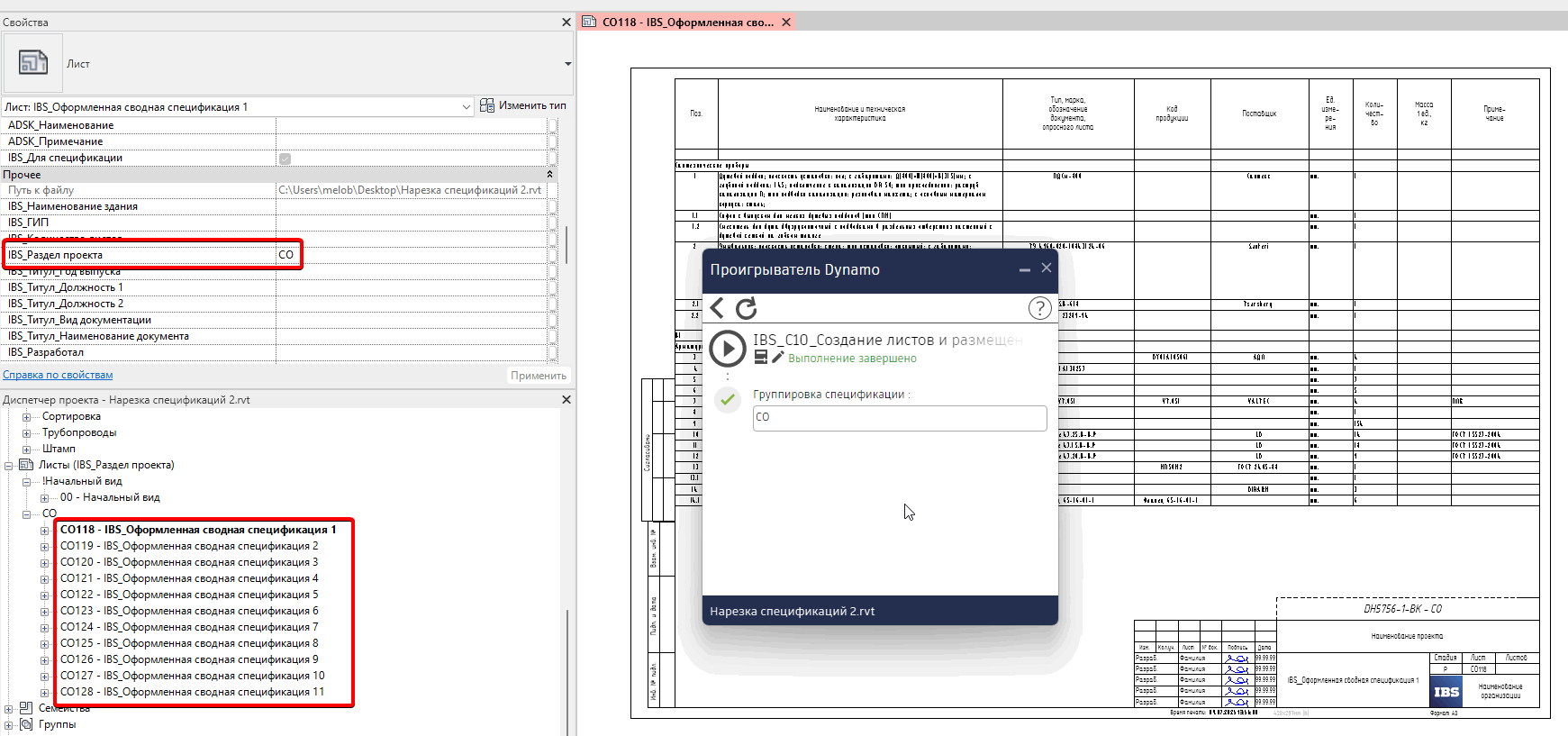Screen dimensions: 1568x736
Task: Expand the 00 - Начальный вид sheet
Action: tap(44, 498)
